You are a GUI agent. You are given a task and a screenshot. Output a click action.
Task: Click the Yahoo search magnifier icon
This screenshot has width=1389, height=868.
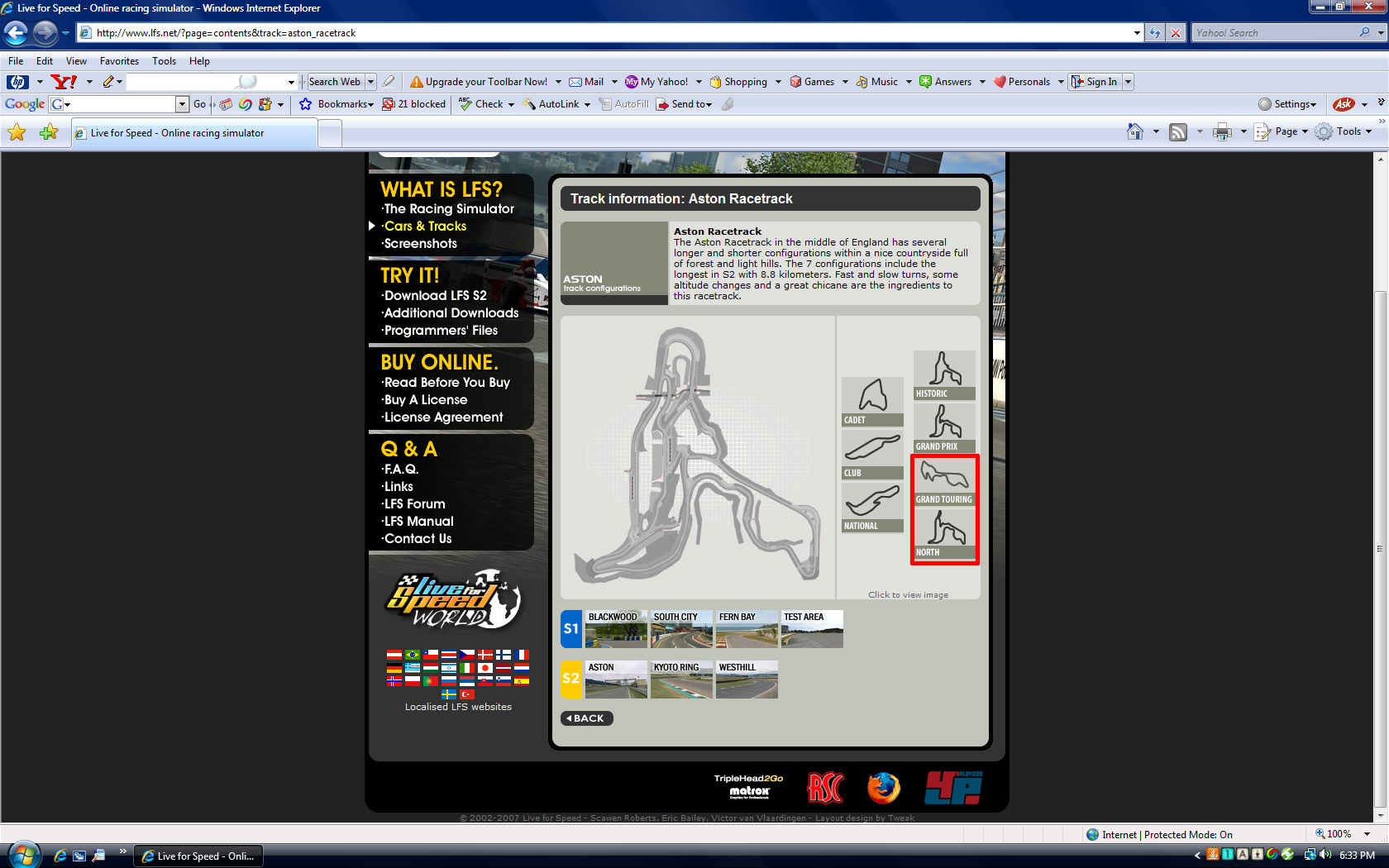coord(1364,33)
